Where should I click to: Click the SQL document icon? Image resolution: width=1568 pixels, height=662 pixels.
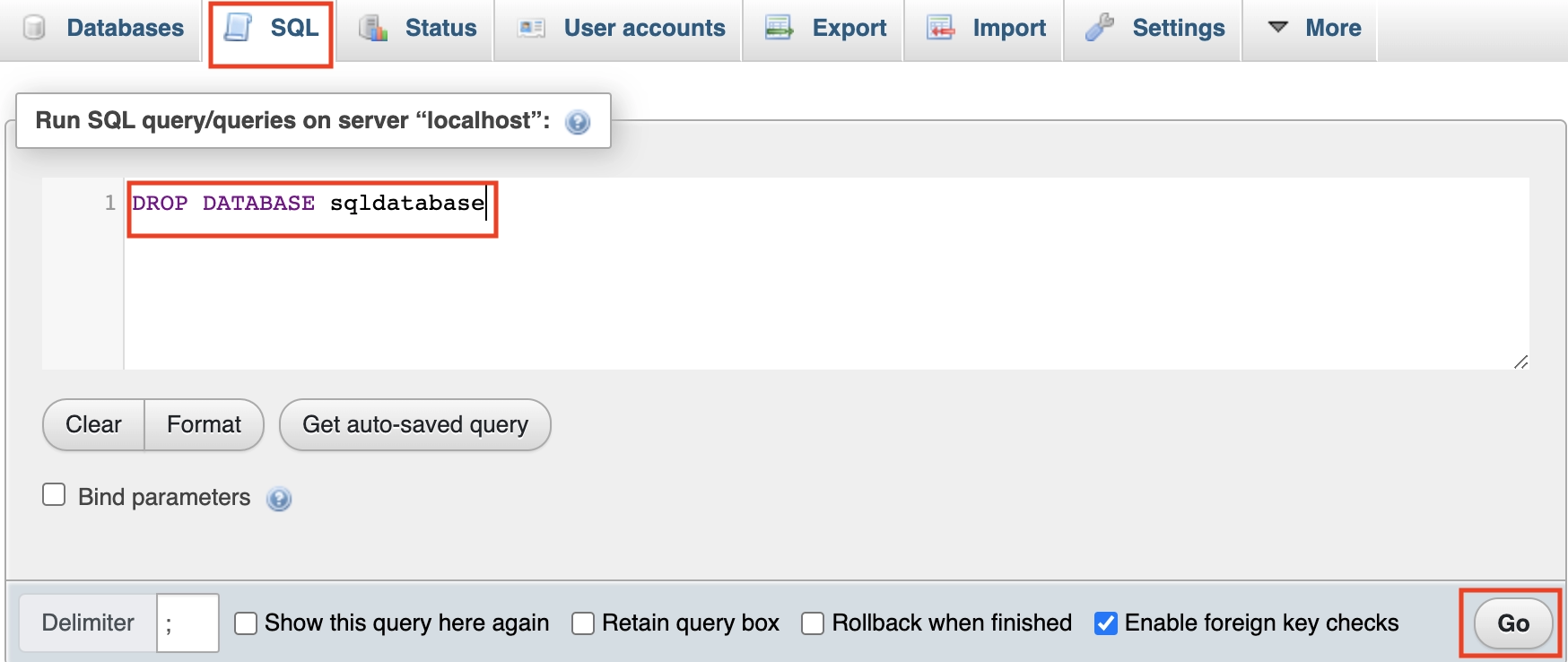click(x=238, y=28)
